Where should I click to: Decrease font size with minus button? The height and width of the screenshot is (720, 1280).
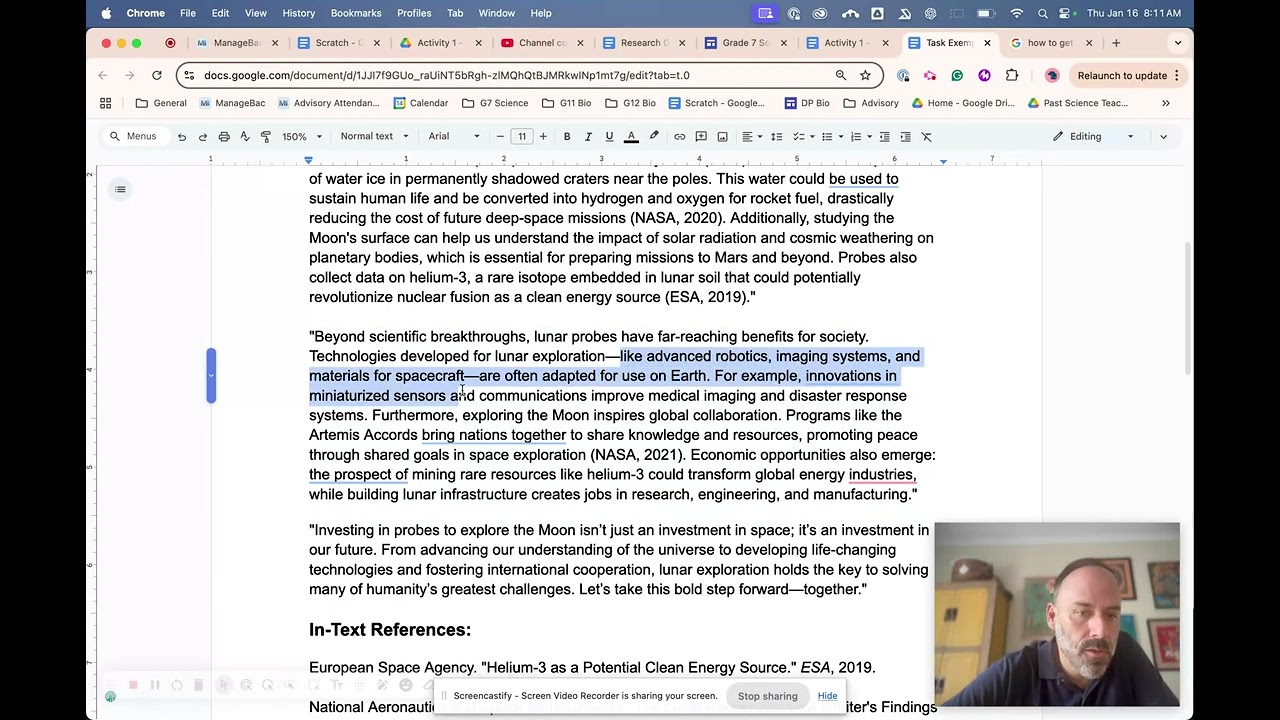click(500, 137)
